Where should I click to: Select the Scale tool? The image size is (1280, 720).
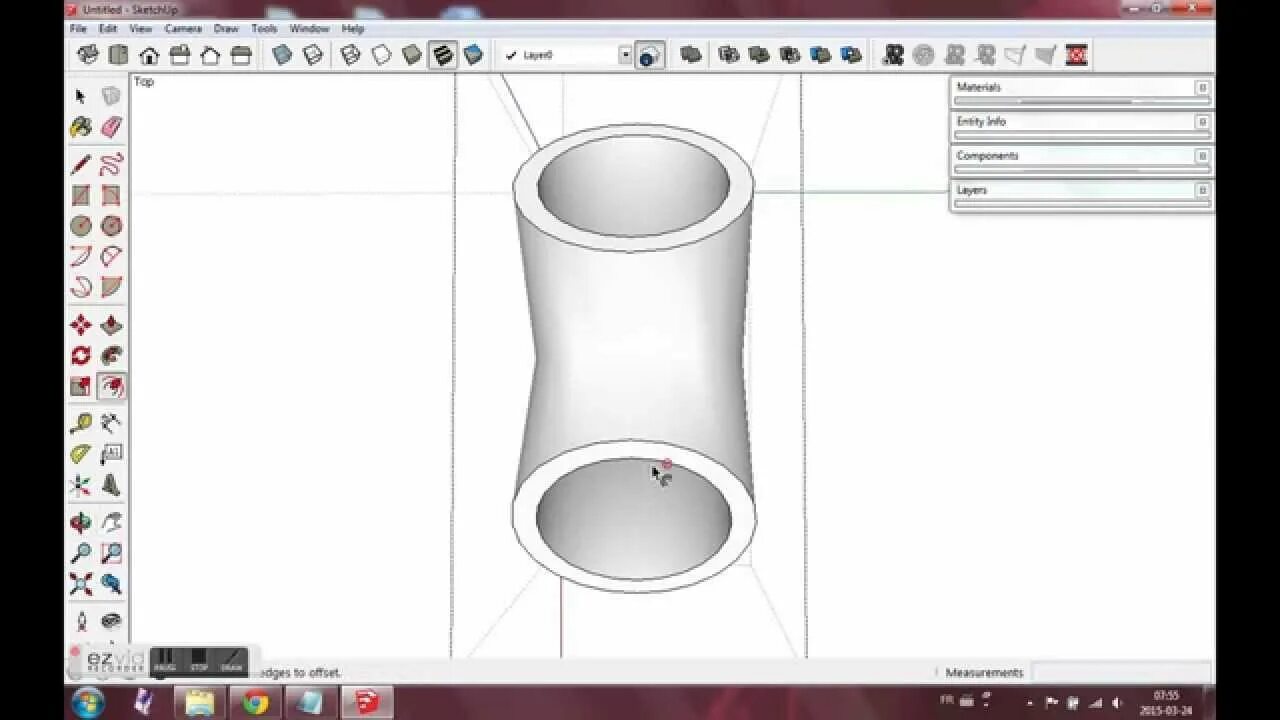[x=81, y=386]
